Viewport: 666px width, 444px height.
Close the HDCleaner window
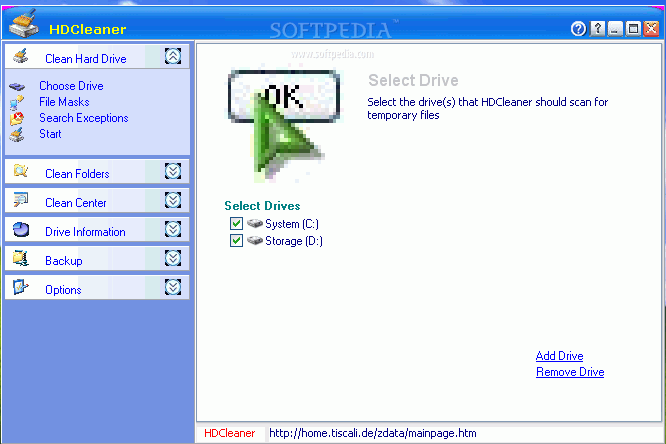click(x=651, y=28)
